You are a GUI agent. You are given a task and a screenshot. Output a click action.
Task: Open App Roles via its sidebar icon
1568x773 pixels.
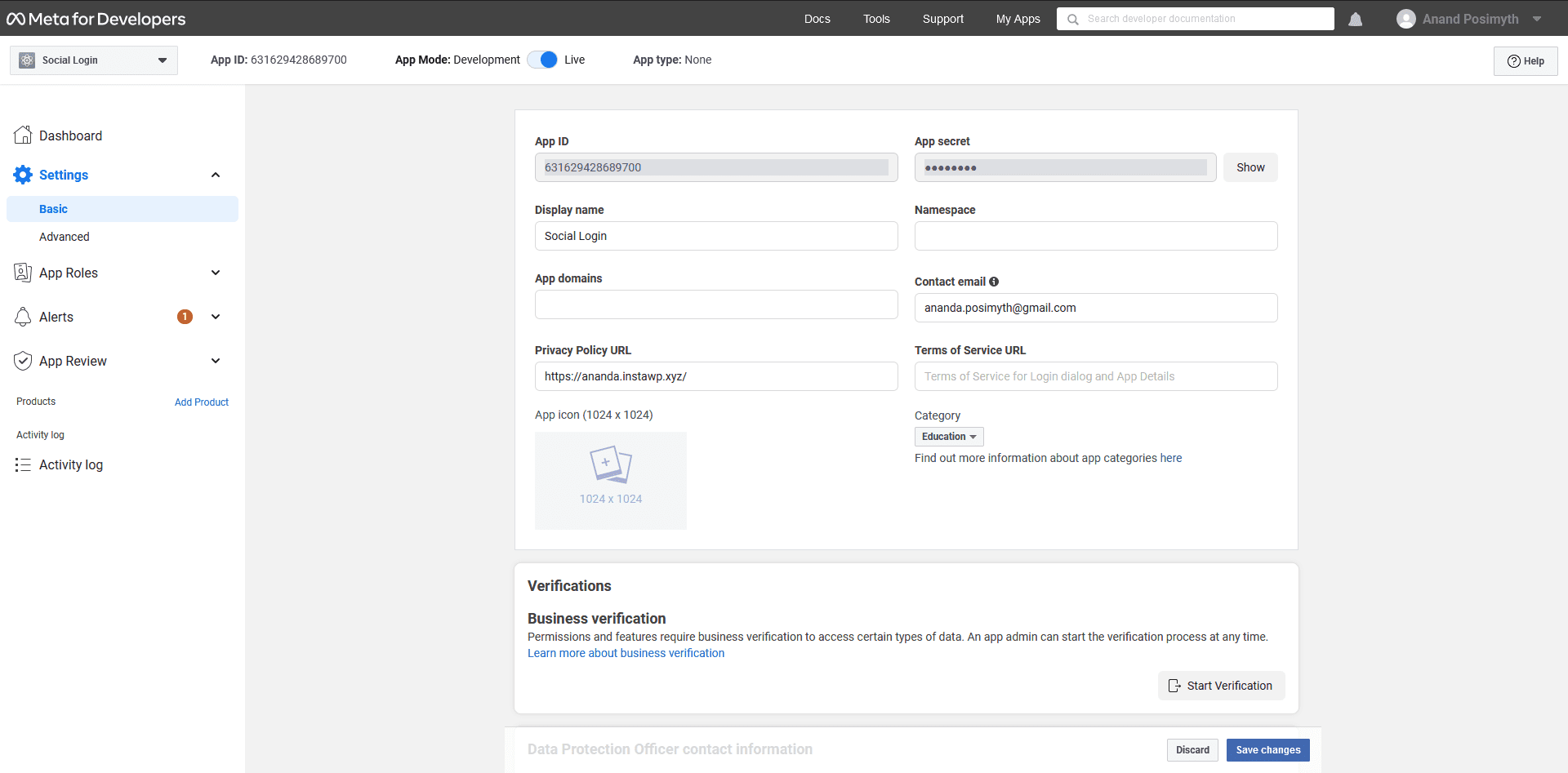point(23,273)
